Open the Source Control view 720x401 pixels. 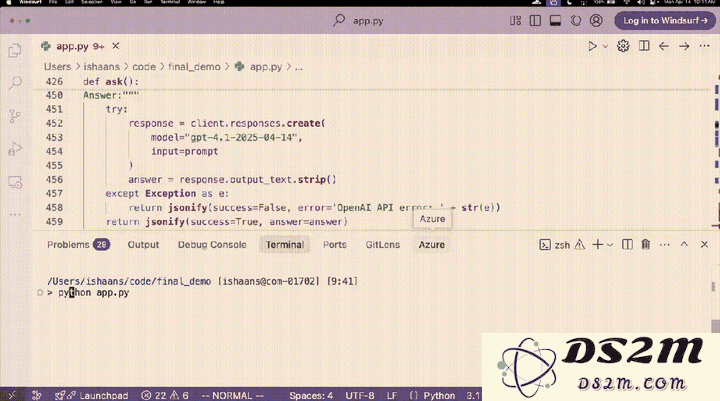(15, 116)
